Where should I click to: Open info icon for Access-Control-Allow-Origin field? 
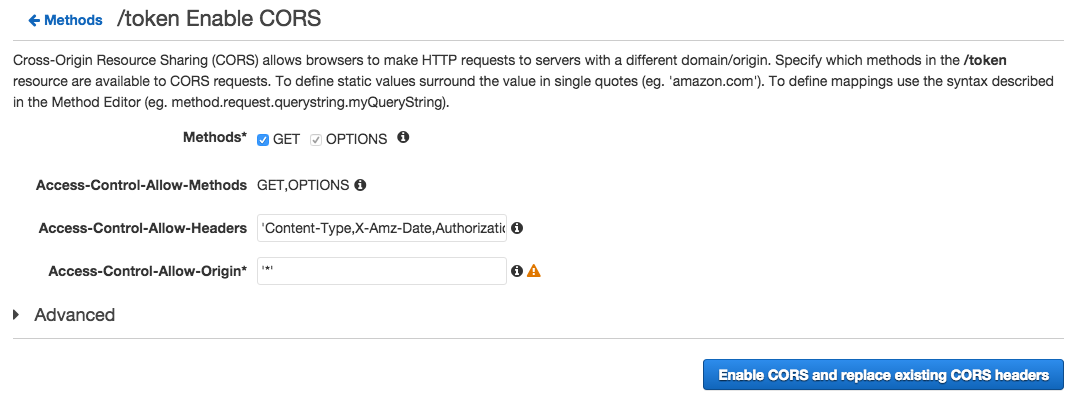coord(517,271)
